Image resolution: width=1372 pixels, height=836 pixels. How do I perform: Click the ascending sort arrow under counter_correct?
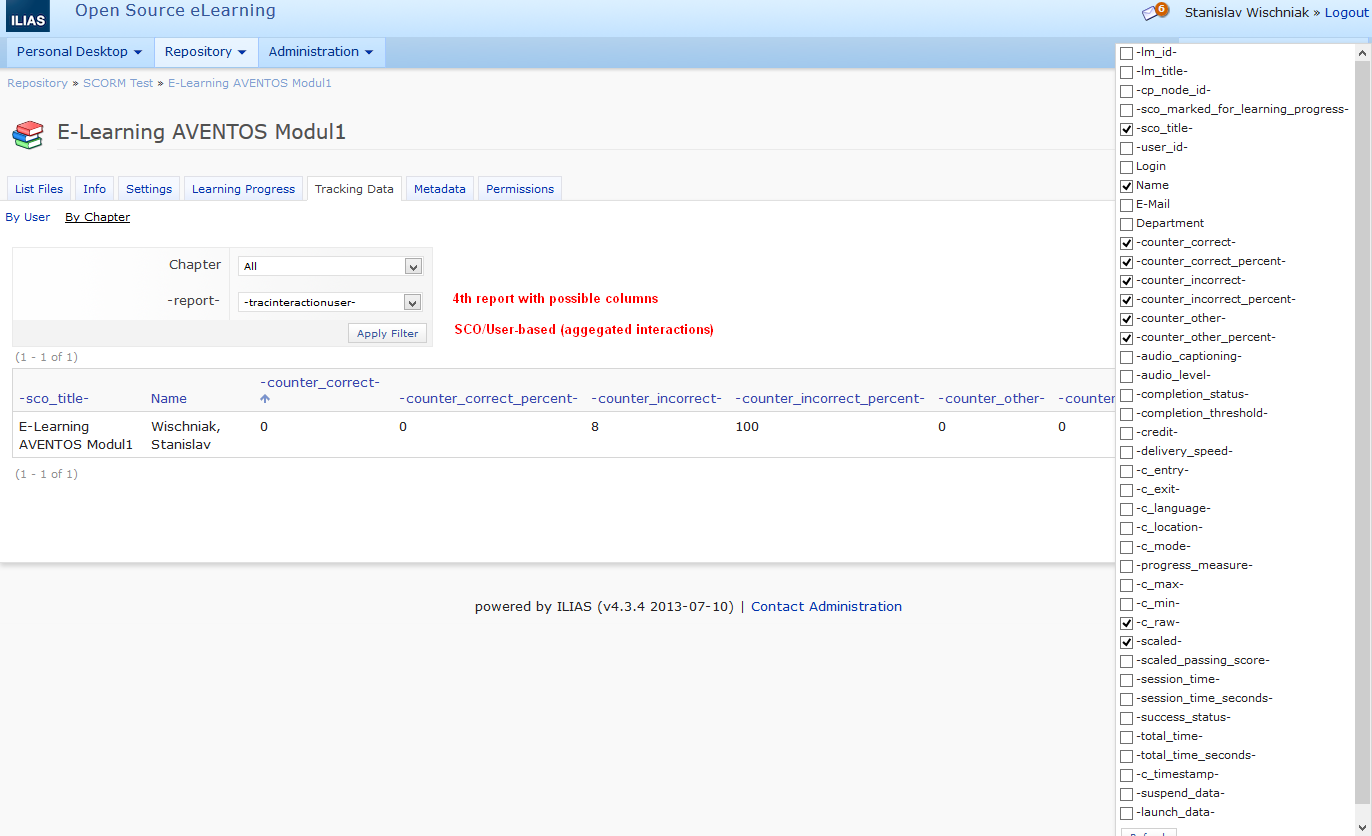pyautogui.click(x=265, y=399)
